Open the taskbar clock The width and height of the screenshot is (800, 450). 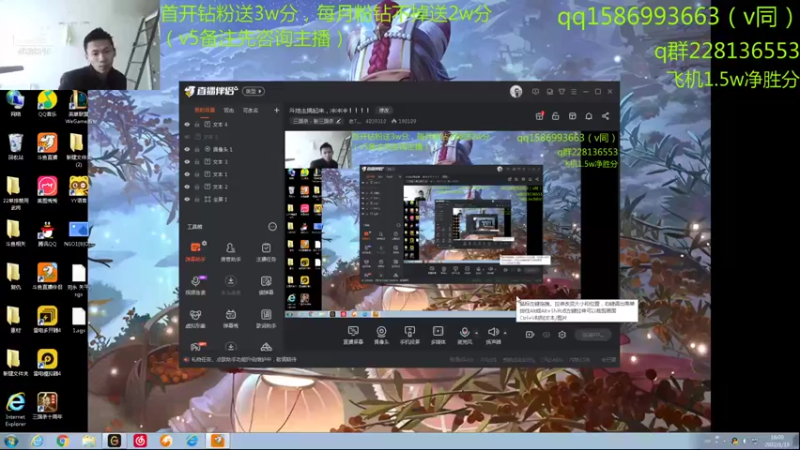pyautogui.click(x=777, y=441)
